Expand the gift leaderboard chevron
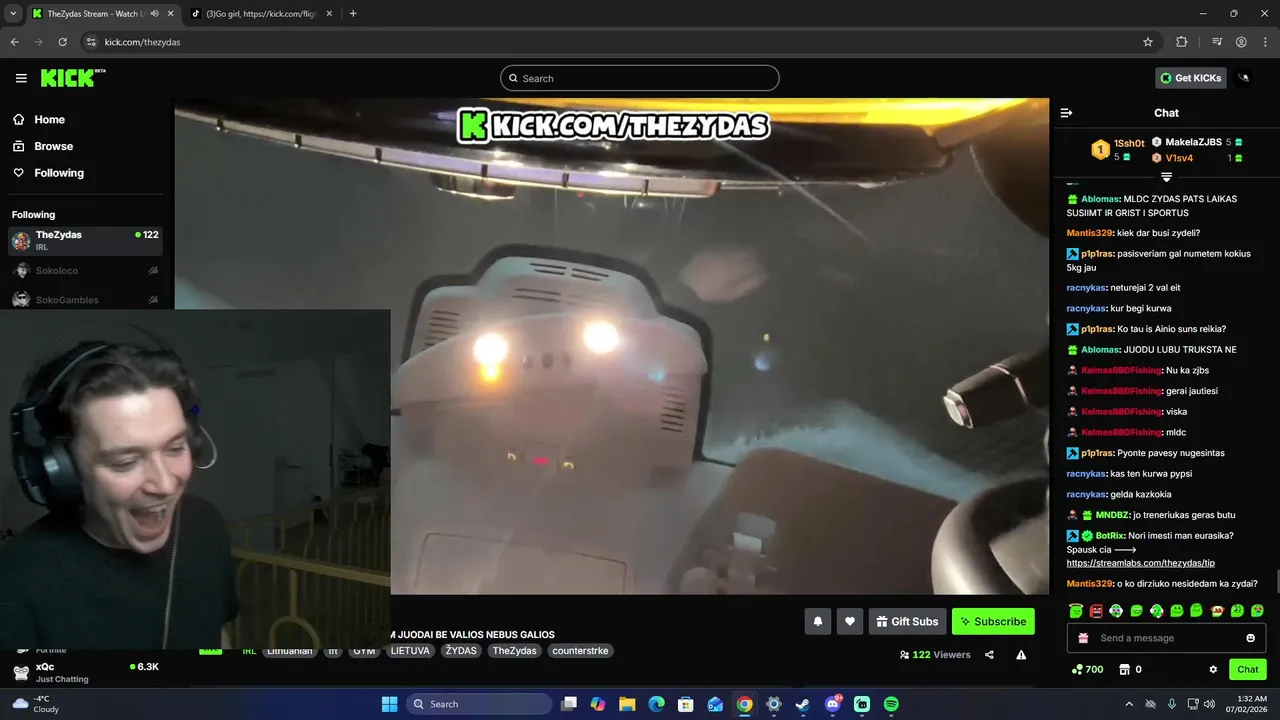The height and width of the screenshot is (720, 1280). coord(1166,177)
